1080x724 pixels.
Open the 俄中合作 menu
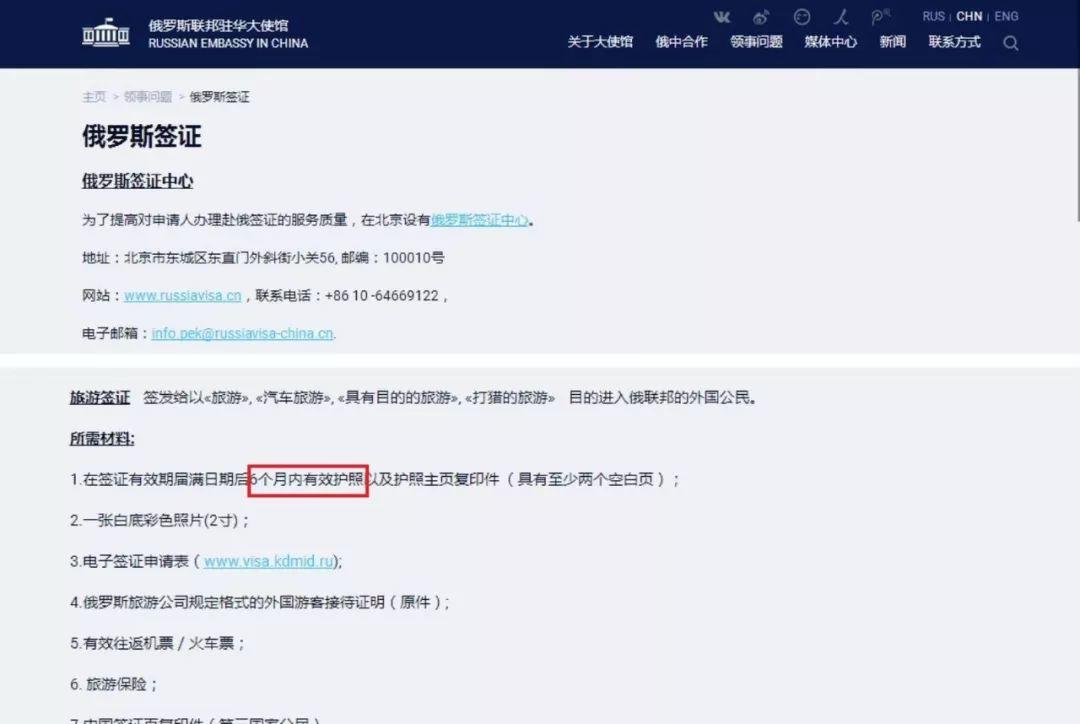681,42
